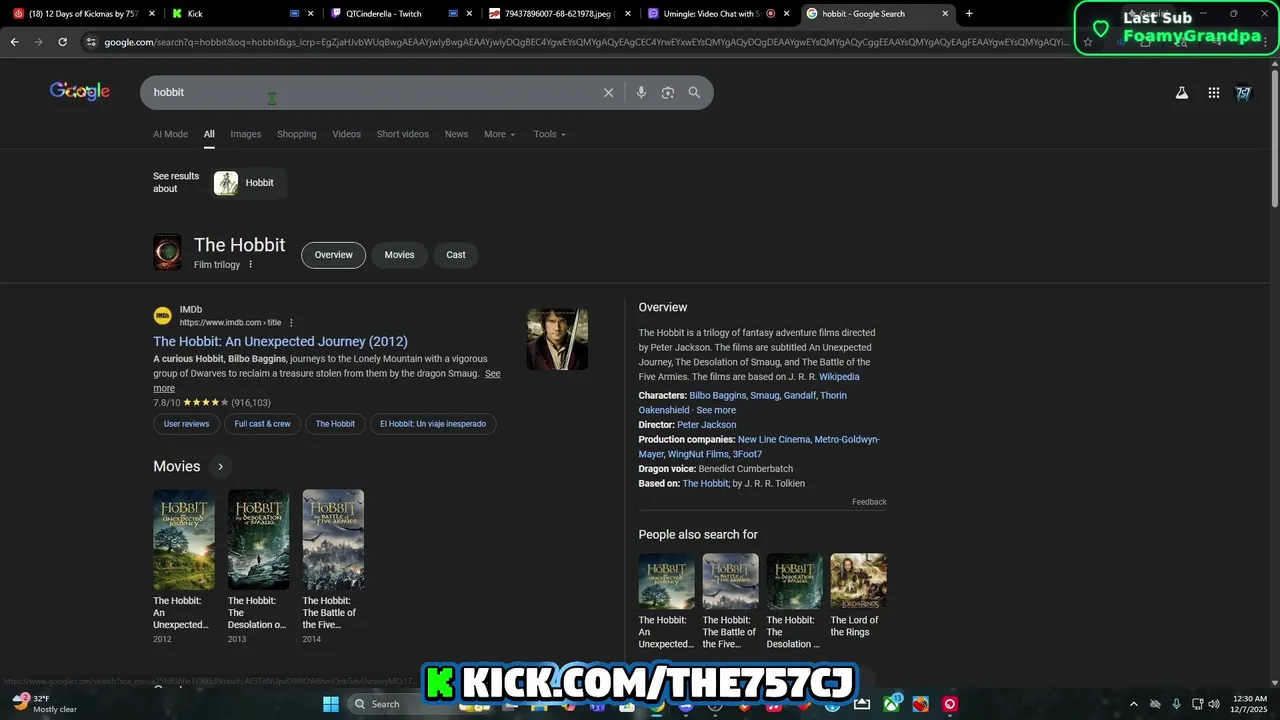Open The Lord of the Rings thumbnail
Viewport: 1280px width, 720px height.
coord(858,581)
